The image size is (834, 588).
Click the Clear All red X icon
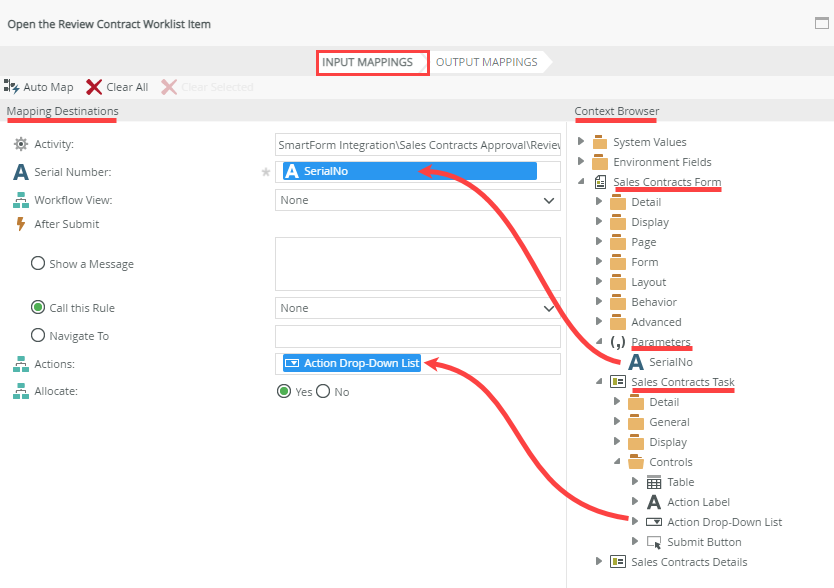[97, 86]
